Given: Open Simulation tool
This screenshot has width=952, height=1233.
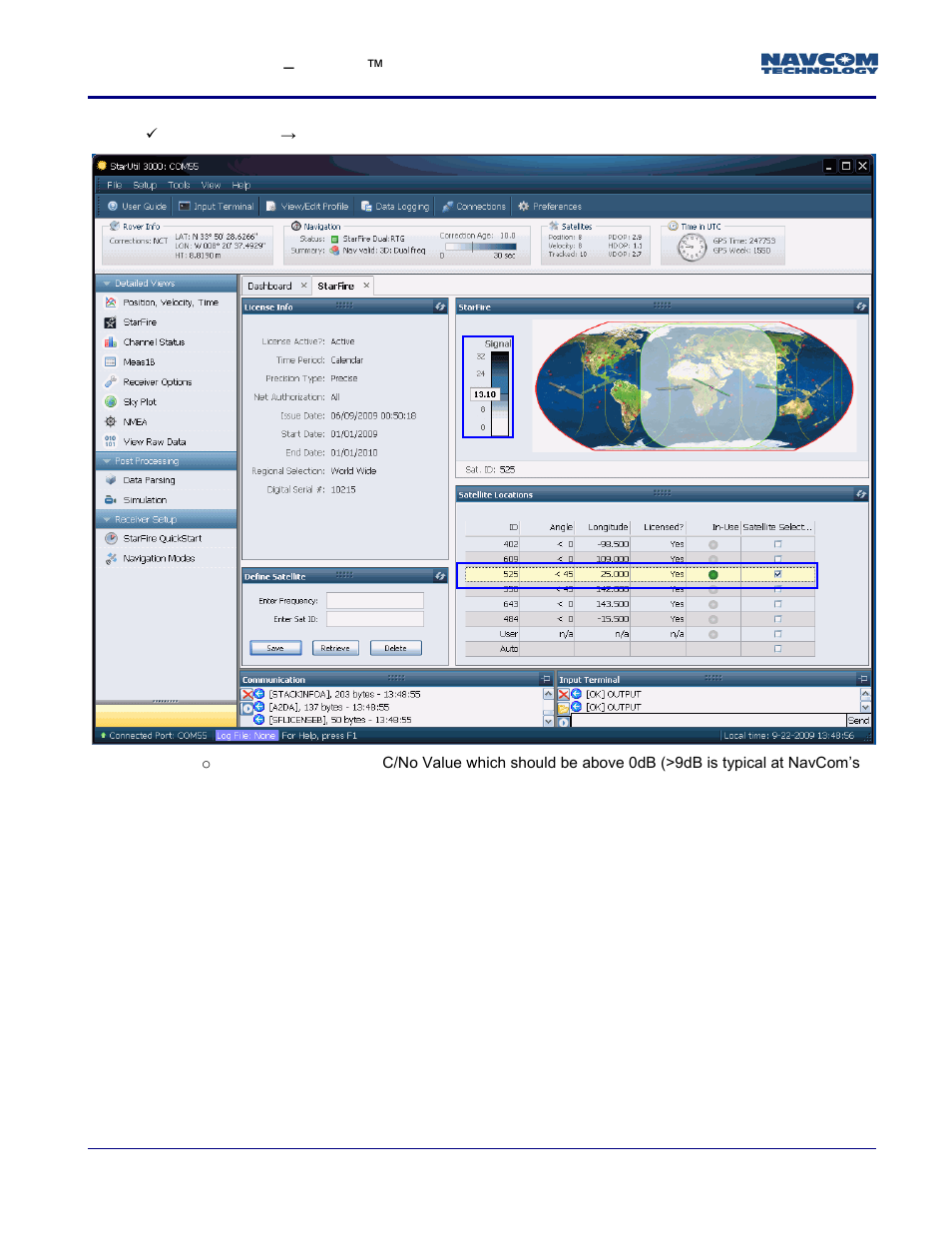Looking at the screenshot, I should coord(136,500).
